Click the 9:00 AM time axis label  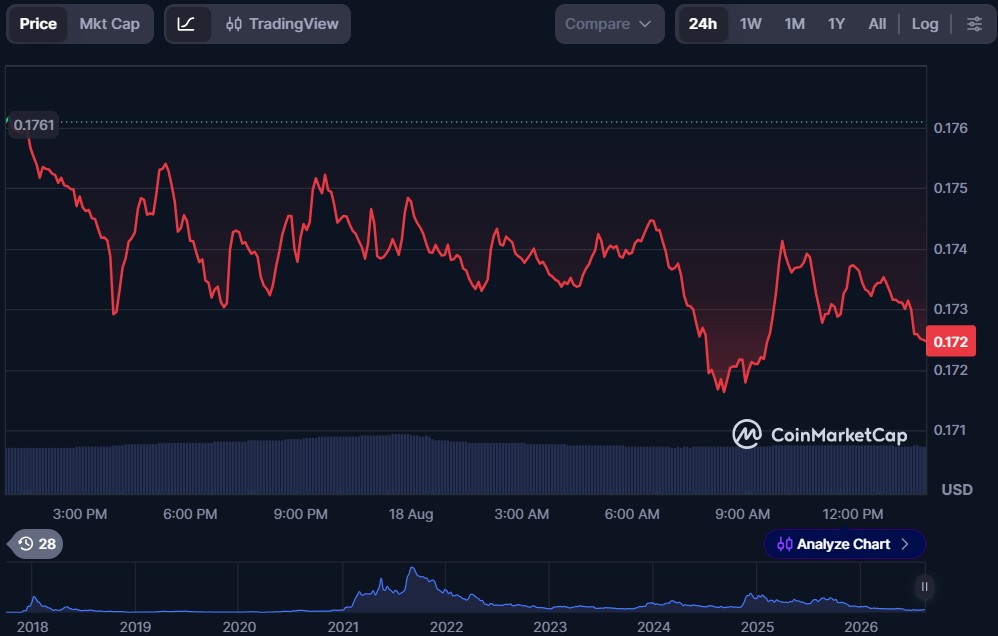[x=742, y=514]
